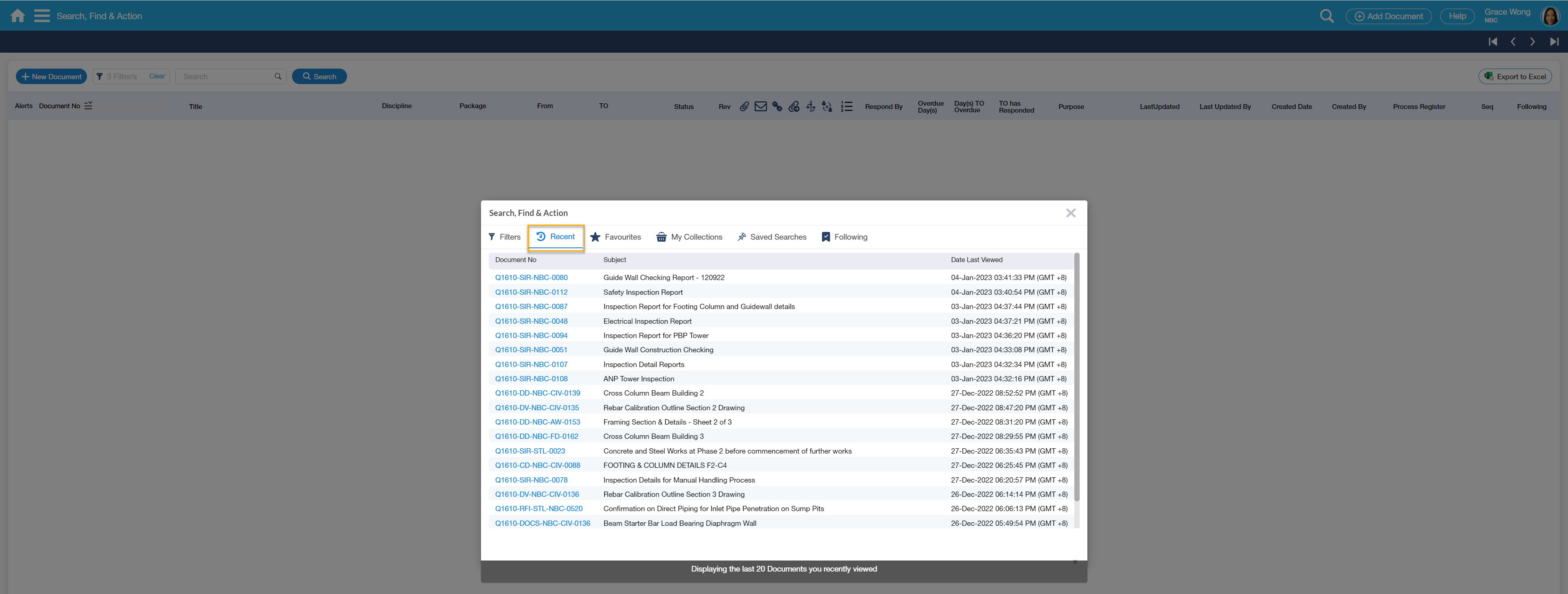Open document Q1610-SIR-NBC-0080 link

pos(531,278)
